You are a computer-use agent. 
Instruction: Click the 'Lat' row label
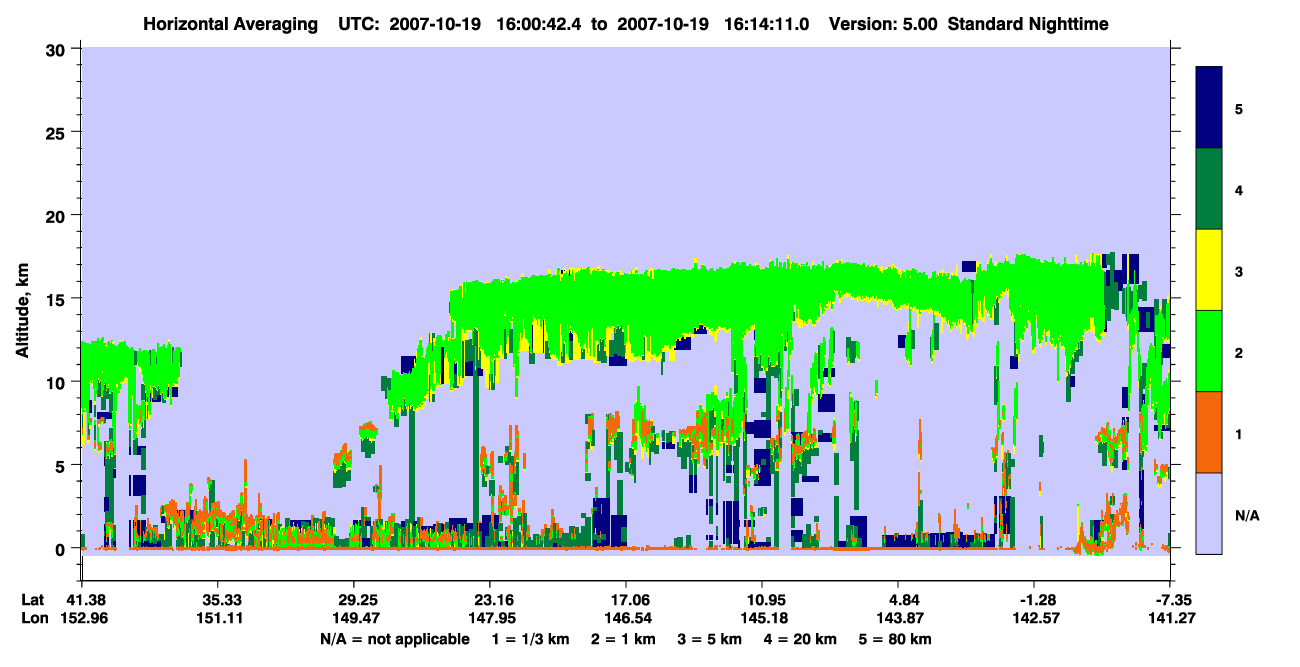[x=32, y=600]
